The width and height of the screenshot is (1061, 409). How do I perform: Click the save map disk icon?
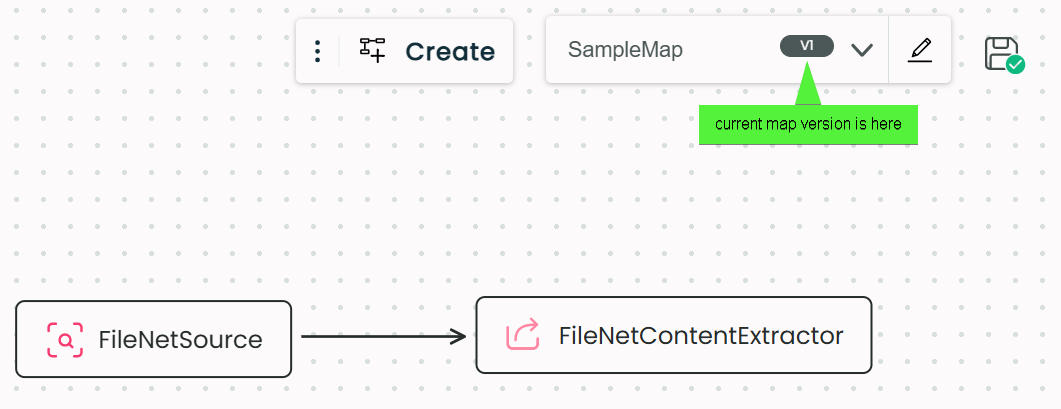999,52
